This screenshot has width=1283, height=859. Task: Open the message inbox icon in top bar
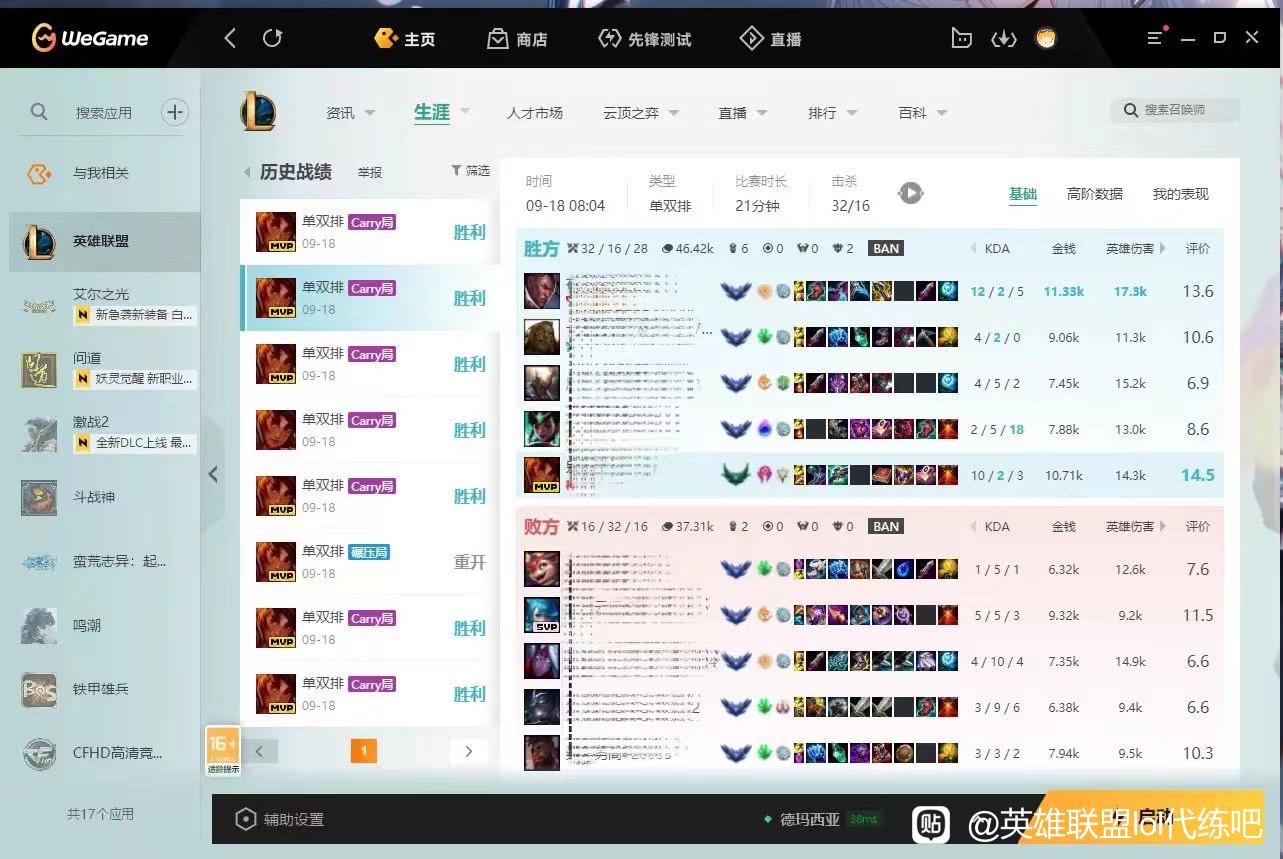tap(961, 39)
